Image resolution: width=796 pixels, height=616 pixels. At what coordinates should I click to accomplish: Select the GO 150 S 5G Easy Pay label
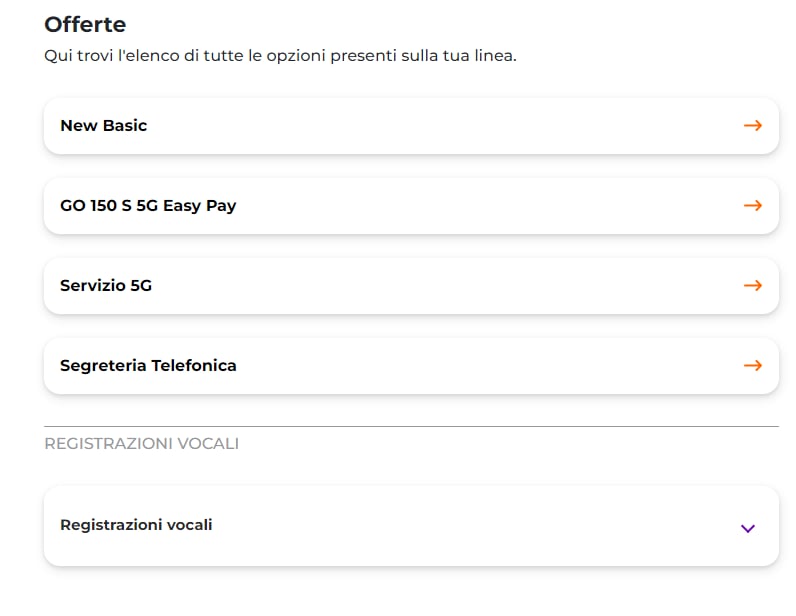pos(148,206)
